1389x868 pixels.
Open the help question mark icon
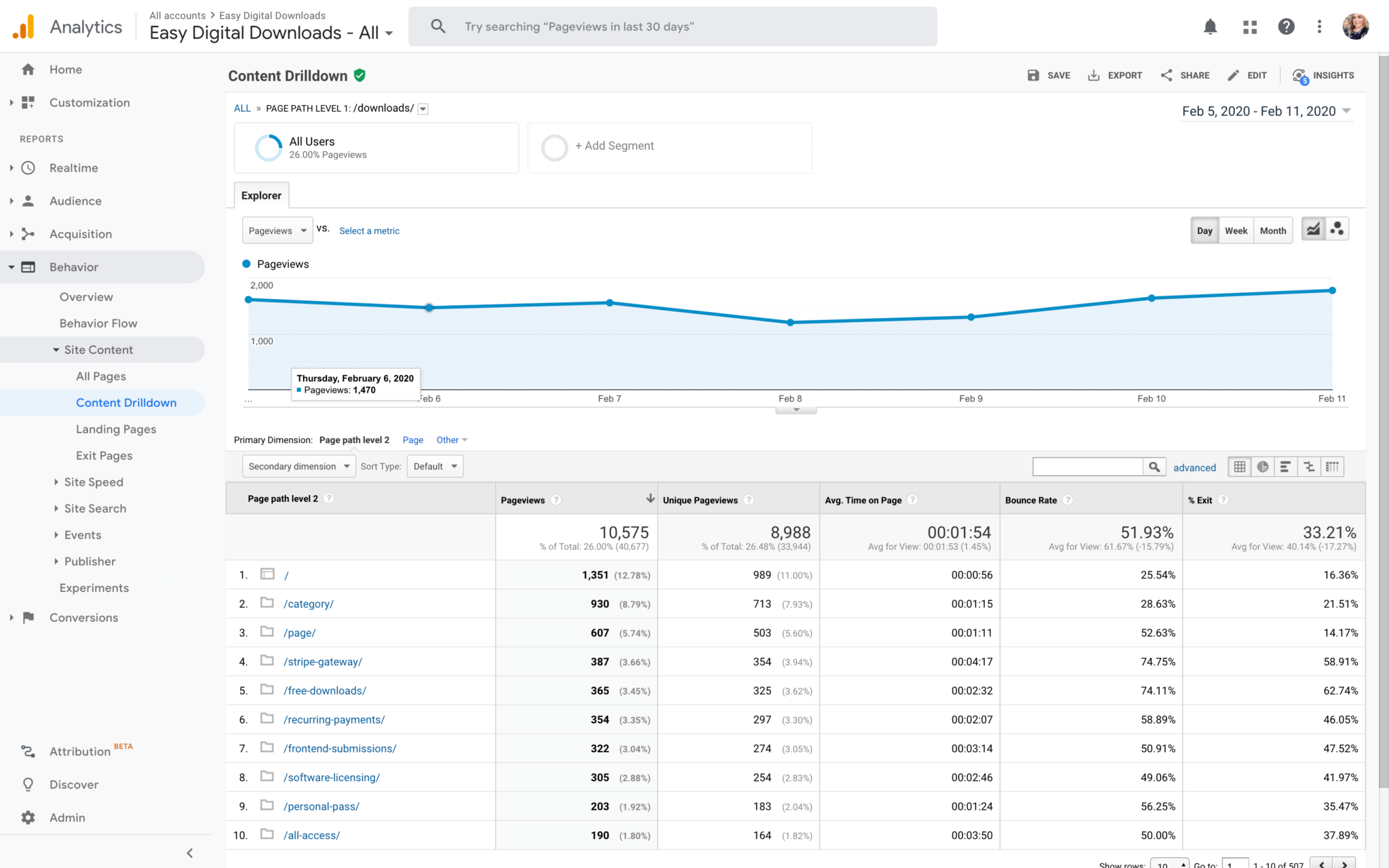coord(1286,27)
